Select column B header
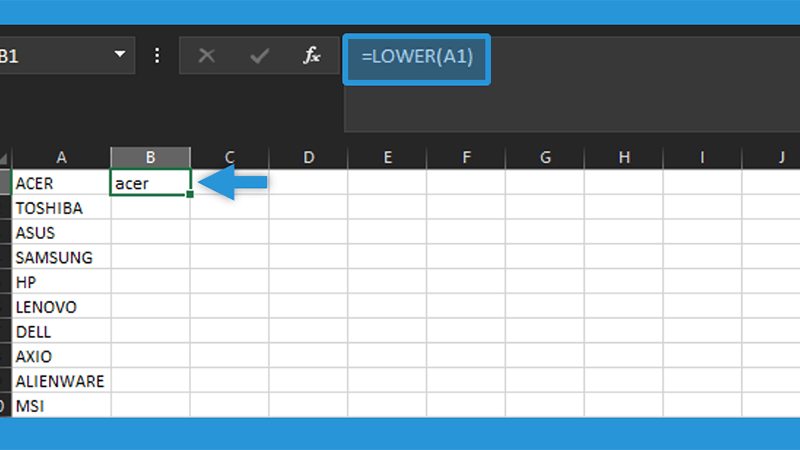The image size is (800, 450). tap(151, 157)
